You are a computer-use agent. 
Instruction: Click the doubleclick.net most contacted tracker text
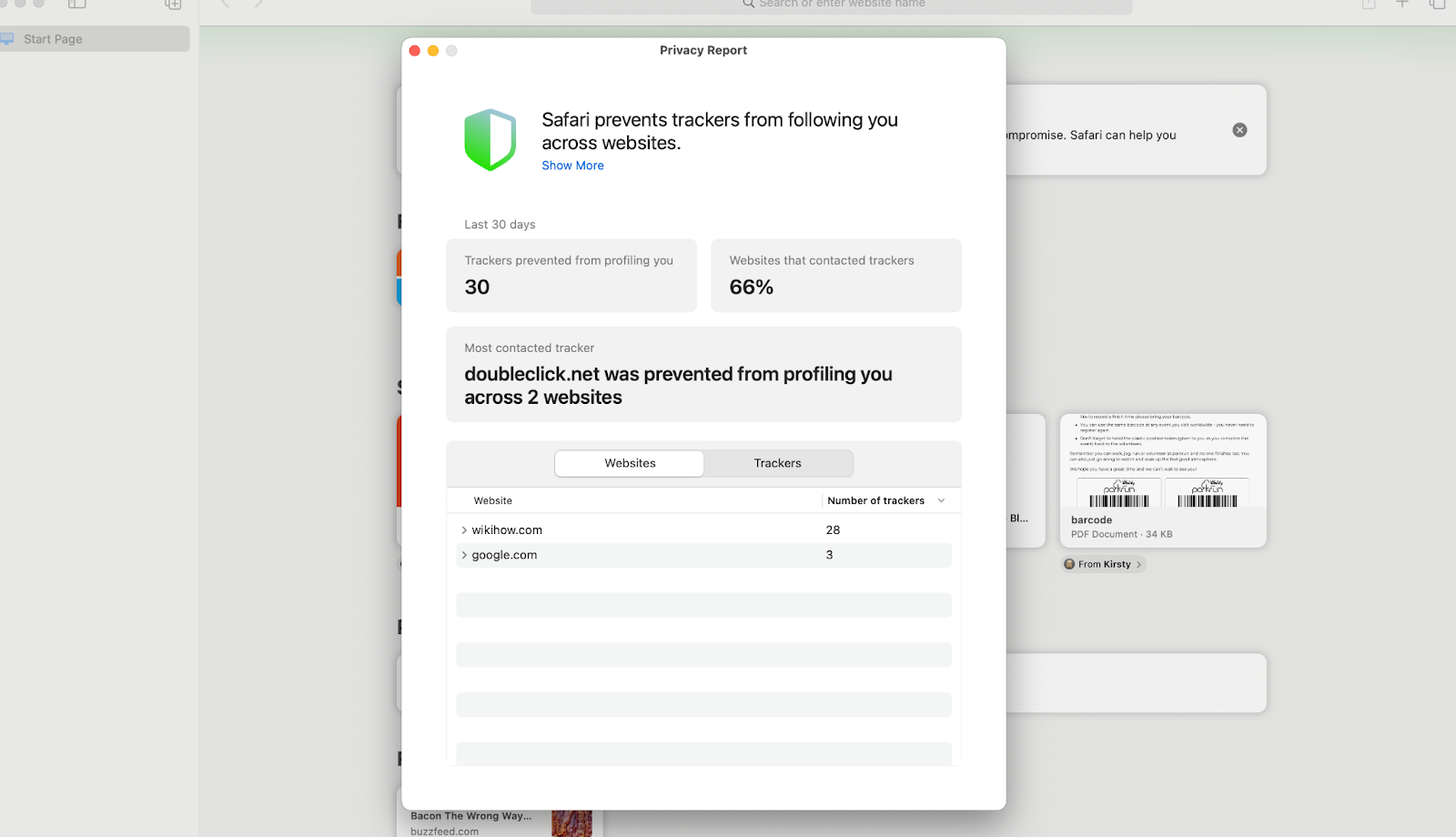(678, 386)
